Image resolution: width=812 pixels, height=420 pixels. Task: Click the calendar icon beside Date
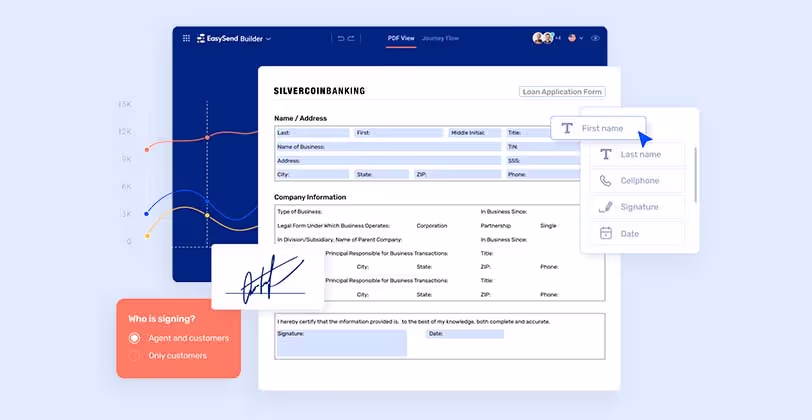(605, 234)
